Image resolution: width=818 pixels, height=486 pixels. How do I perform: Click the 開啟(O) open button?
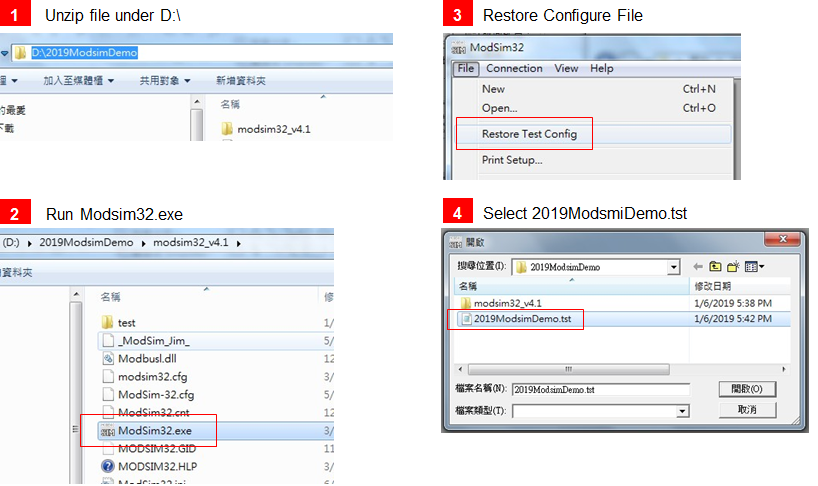click(x=747, y=389)
